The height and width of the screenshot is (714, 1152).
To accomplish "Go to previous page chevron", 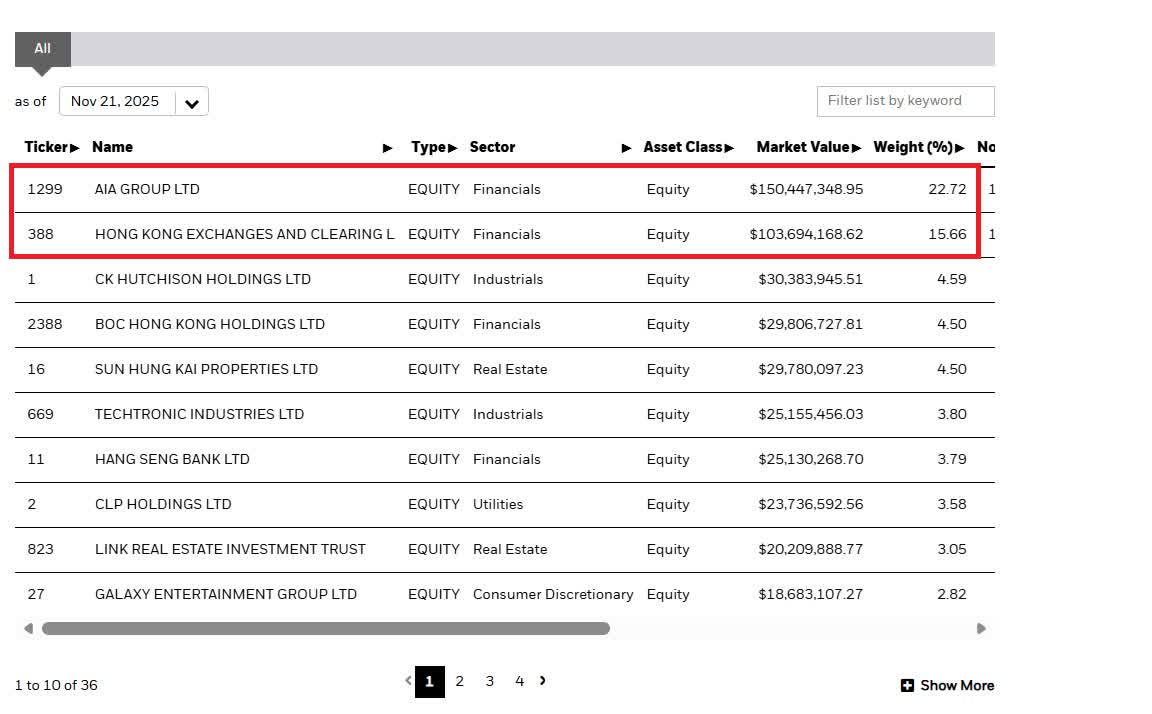I will (408, 681).
